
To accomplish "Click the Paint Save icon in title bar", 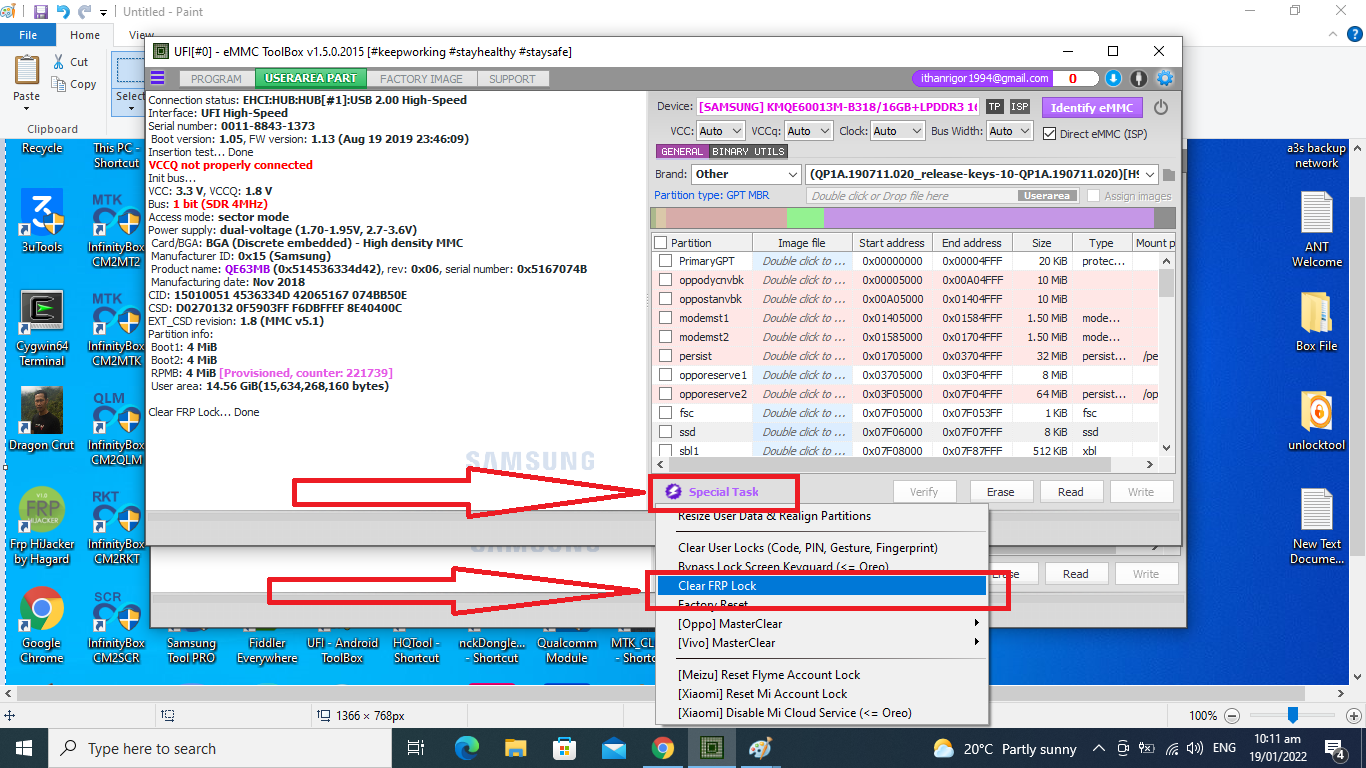I will [41, 12].
